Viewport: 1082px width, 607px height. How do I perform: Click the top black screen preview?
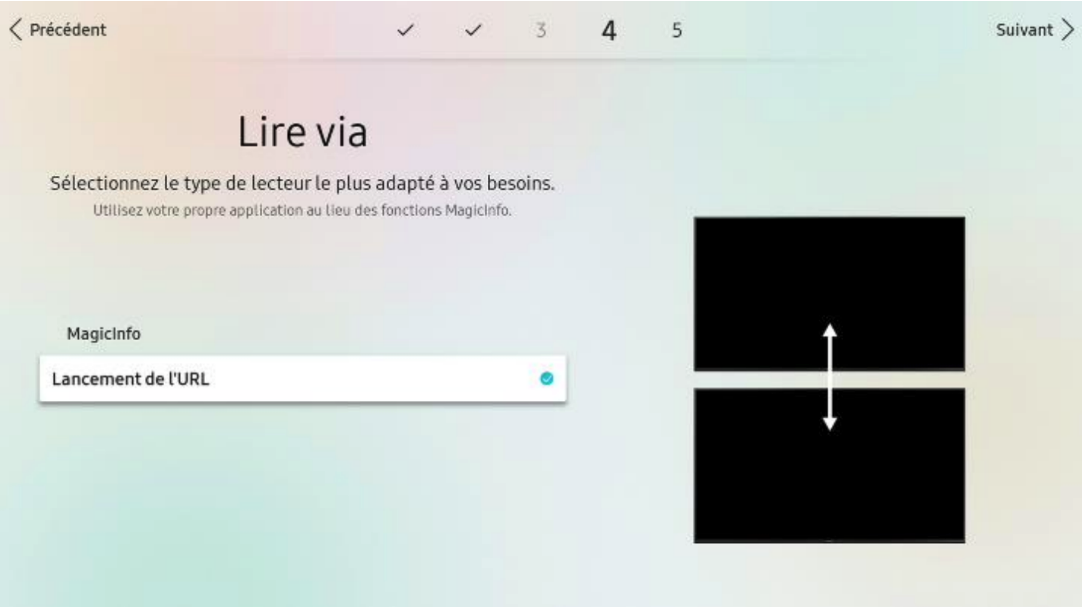coord(829,294)
